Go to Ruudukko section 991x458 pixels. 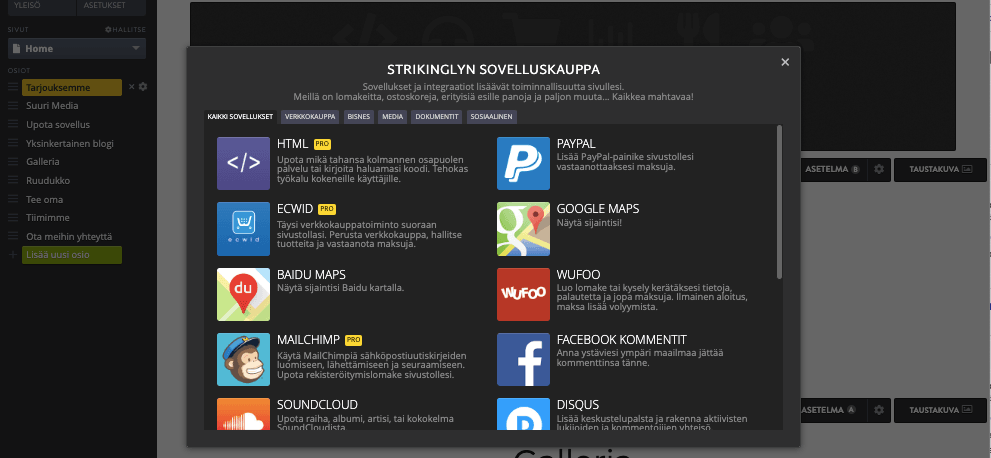tap(48, 180)
